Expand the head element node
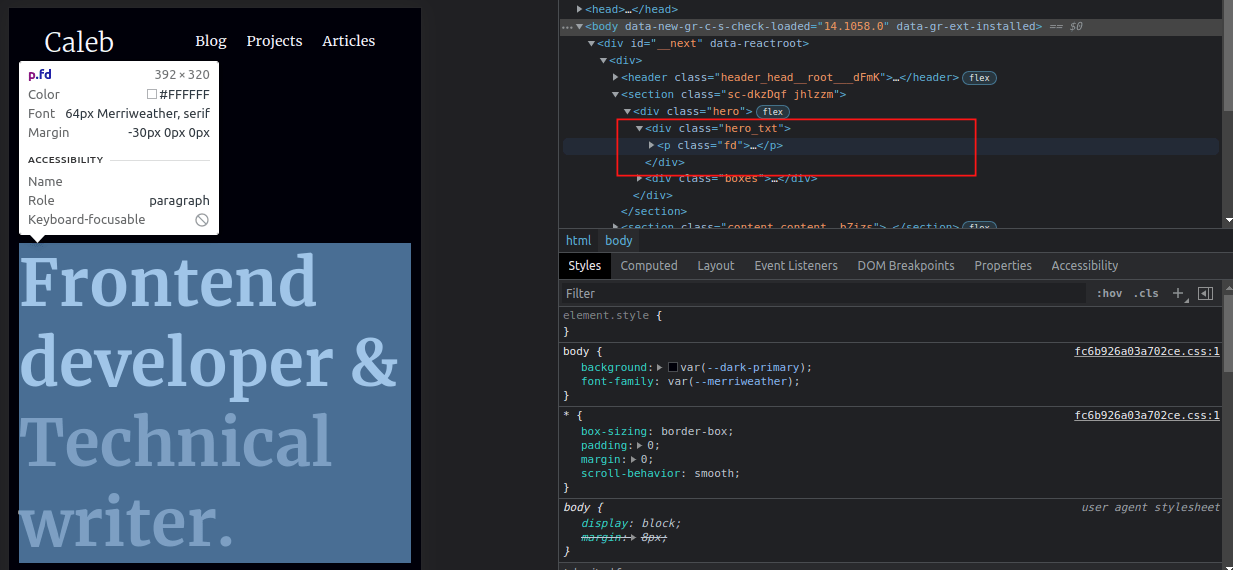 coord(580,9)
